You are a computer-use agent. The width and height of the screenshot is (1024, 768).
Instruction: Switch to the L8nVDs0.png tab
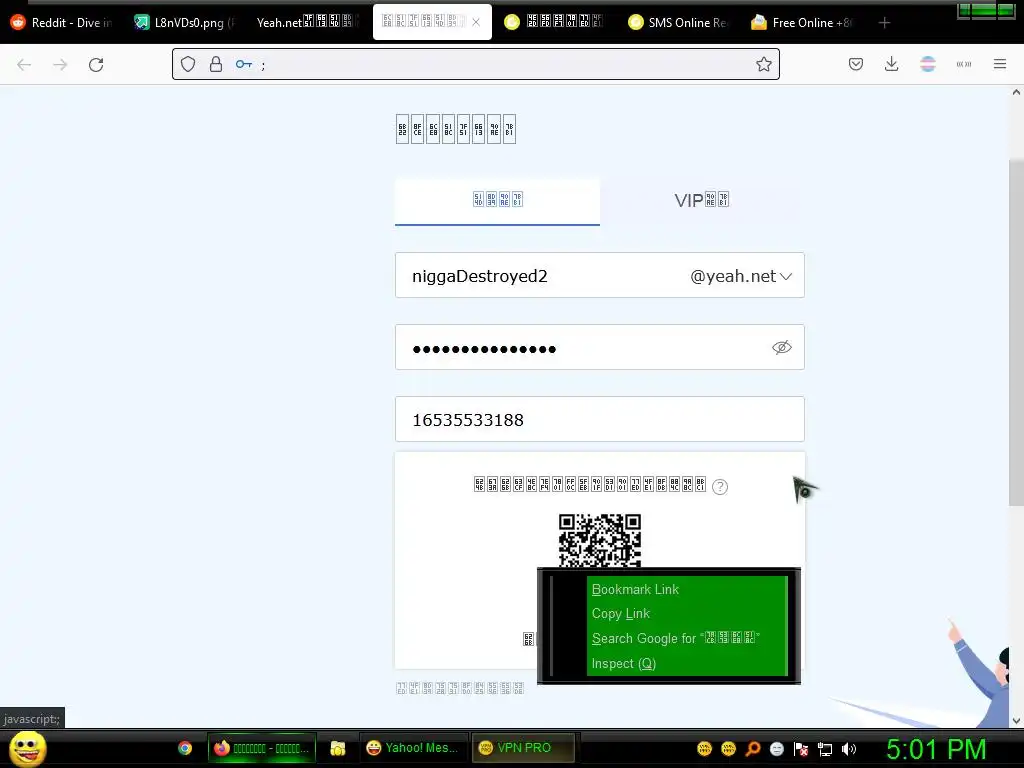click(184, 23)
